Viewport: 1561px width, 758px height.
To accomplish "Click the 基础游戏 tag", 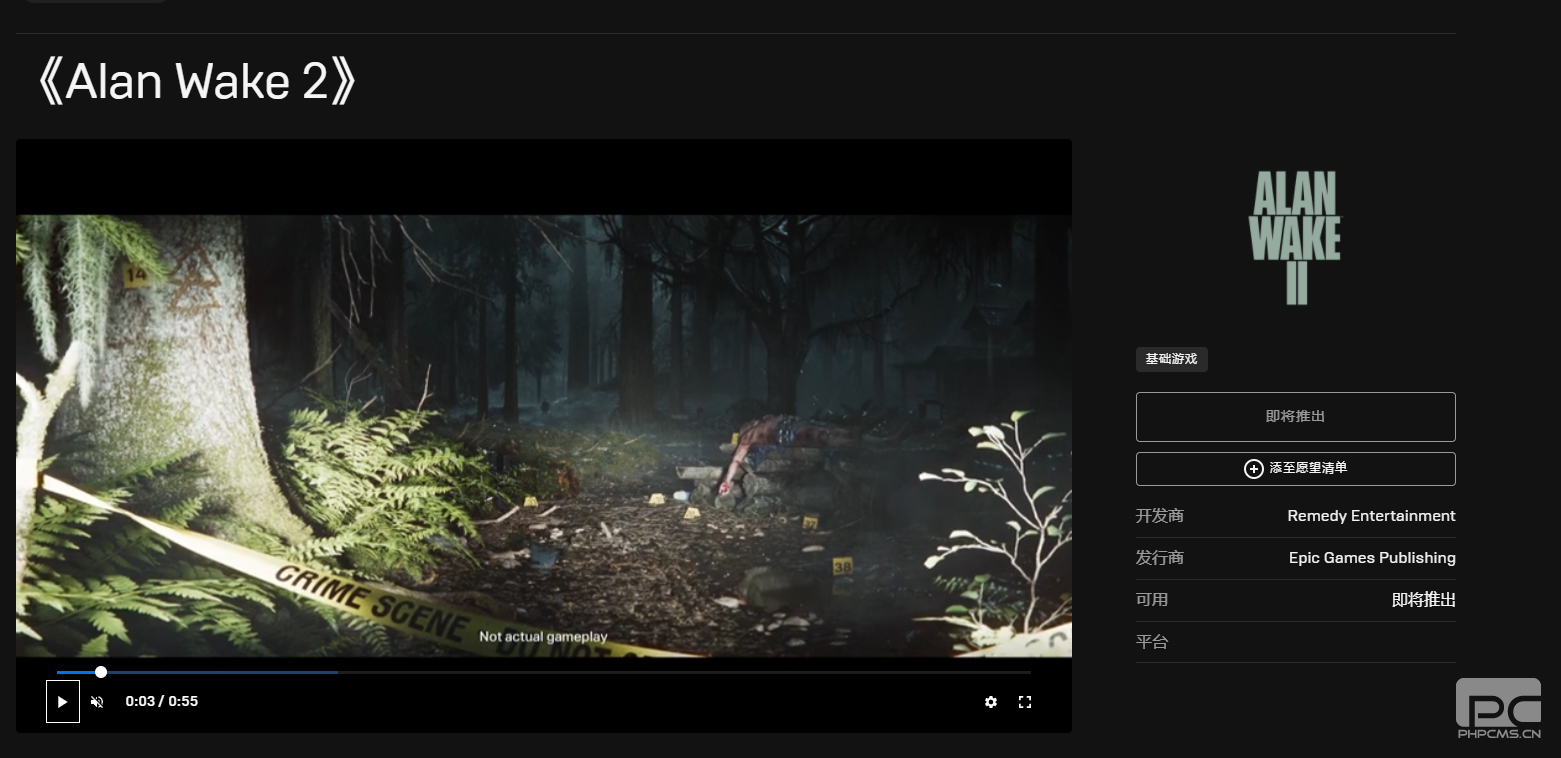I will 1171,359.
